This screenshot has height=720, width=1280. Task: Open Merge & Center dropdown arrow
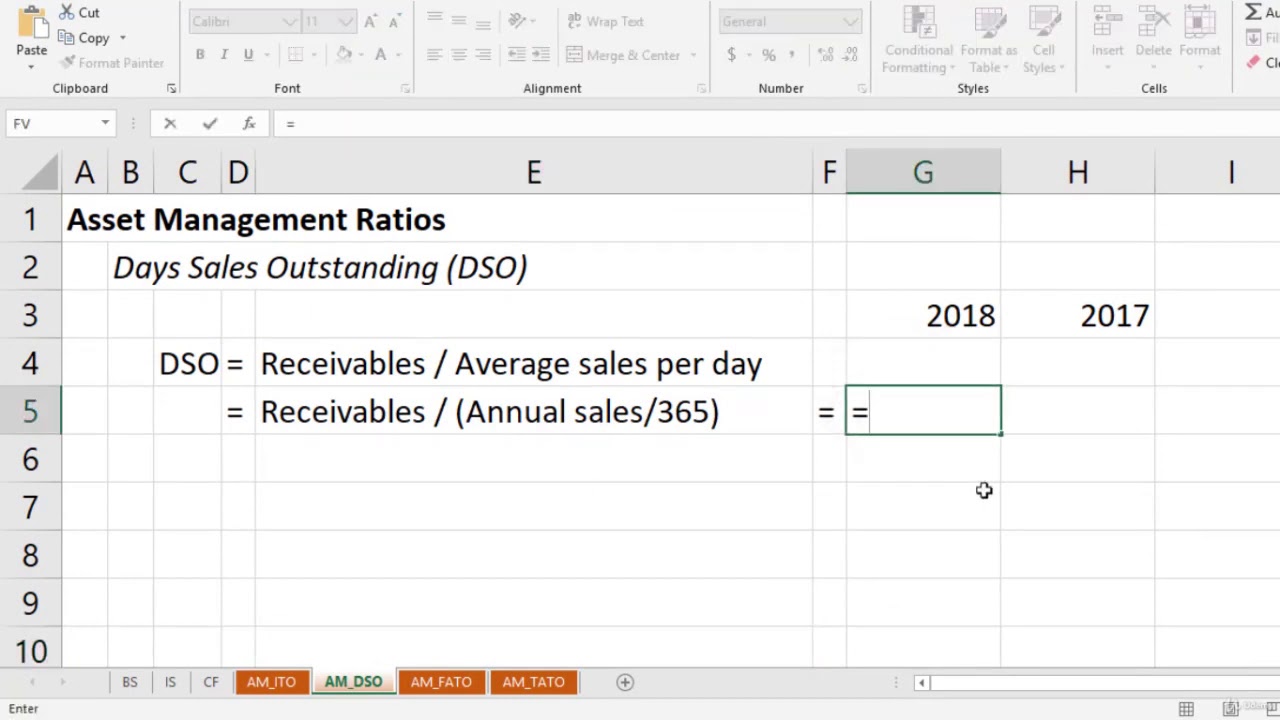[693, 55]
